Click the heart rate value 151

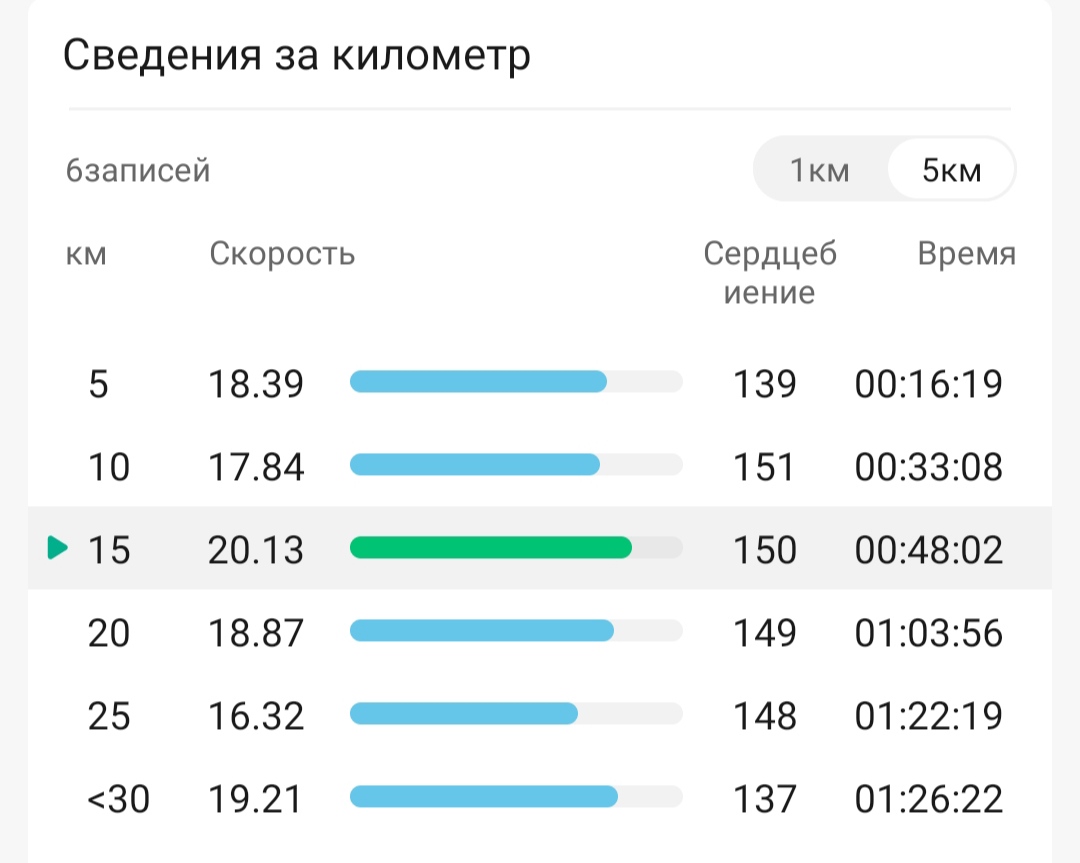click(765, 467)
